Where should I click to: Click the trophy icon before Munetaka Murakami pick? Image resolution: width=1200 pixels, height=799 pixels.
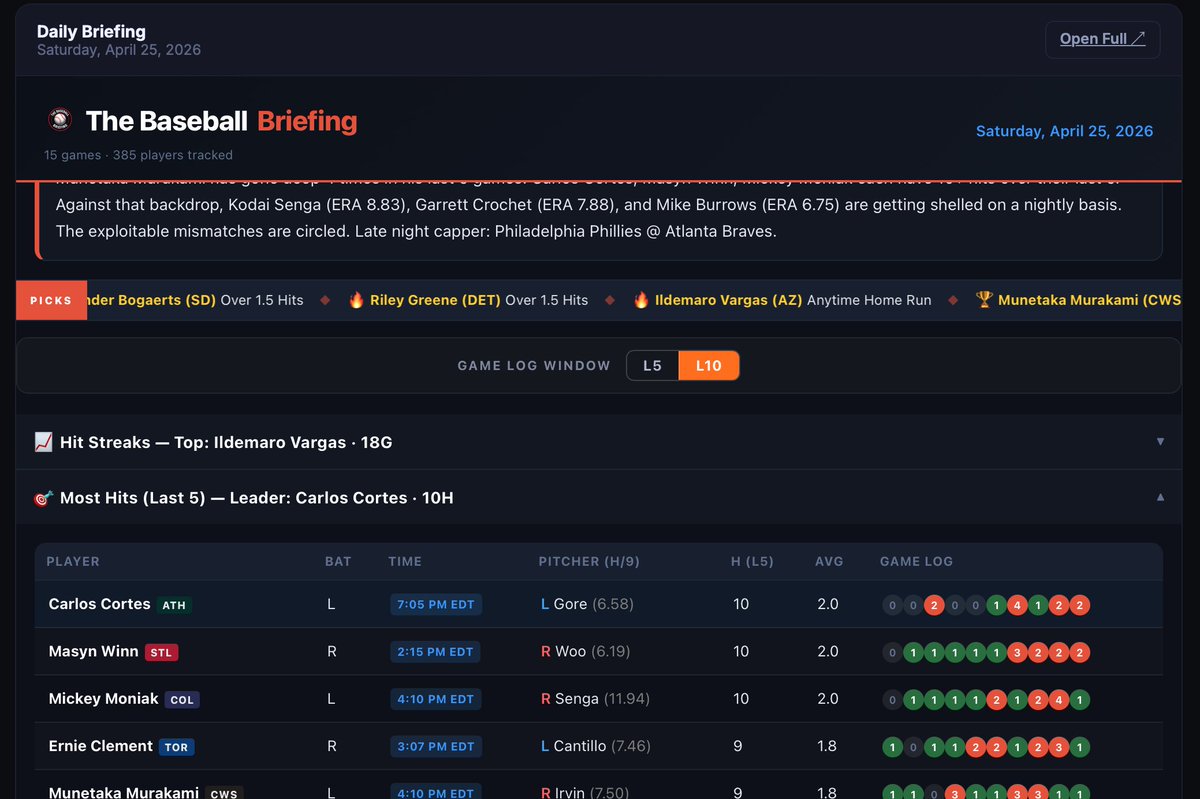pos(984,300)
